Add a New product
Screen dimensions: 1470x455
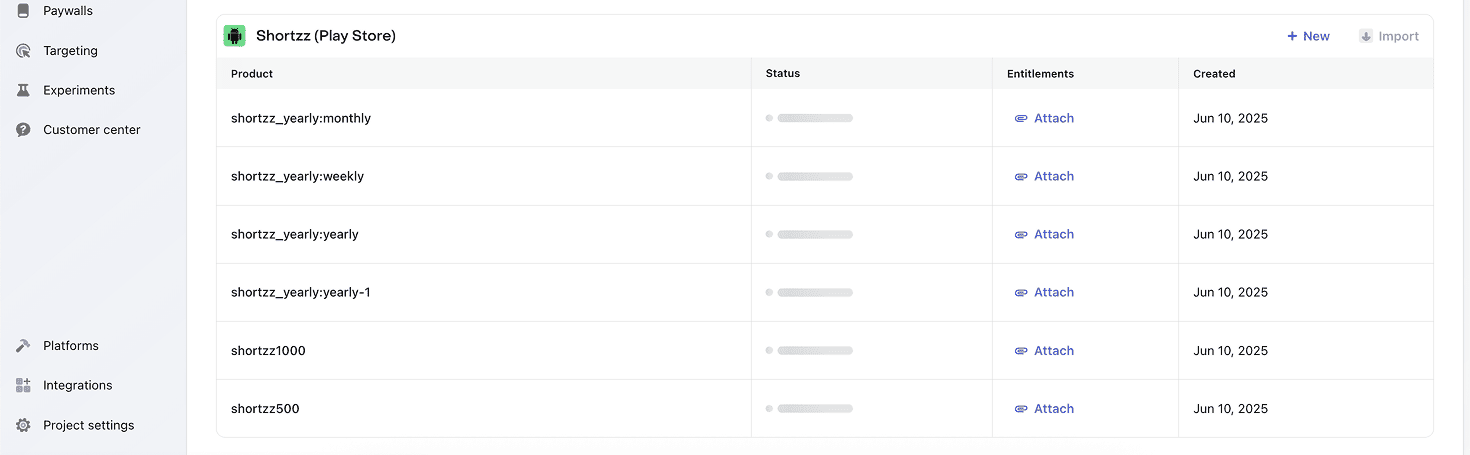coord(1308,36)
